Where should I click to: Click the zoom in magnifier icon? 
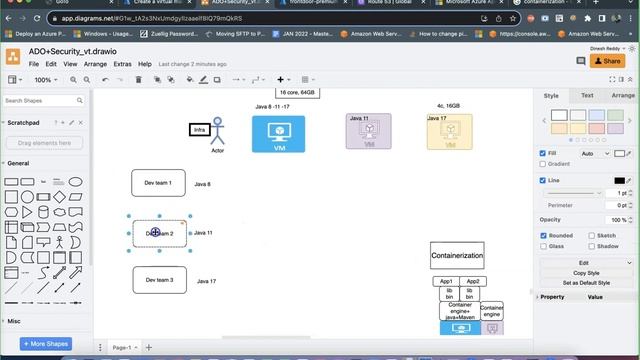[x=73, y=80]
